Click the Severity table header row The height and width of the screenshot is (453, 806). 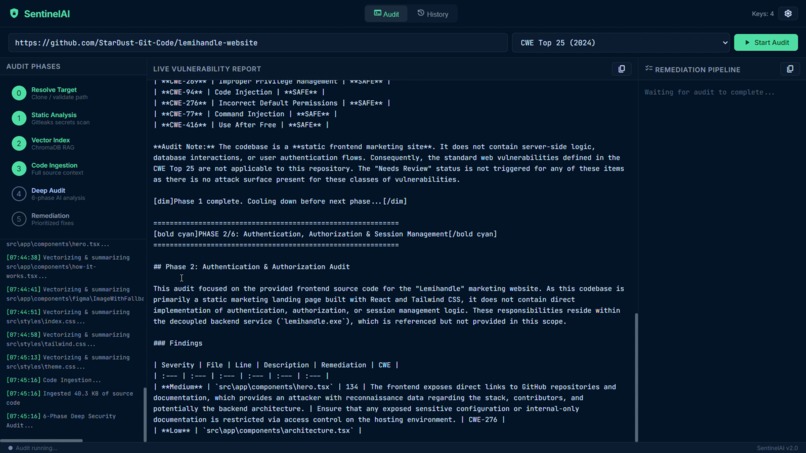click(x=276, y=365)
